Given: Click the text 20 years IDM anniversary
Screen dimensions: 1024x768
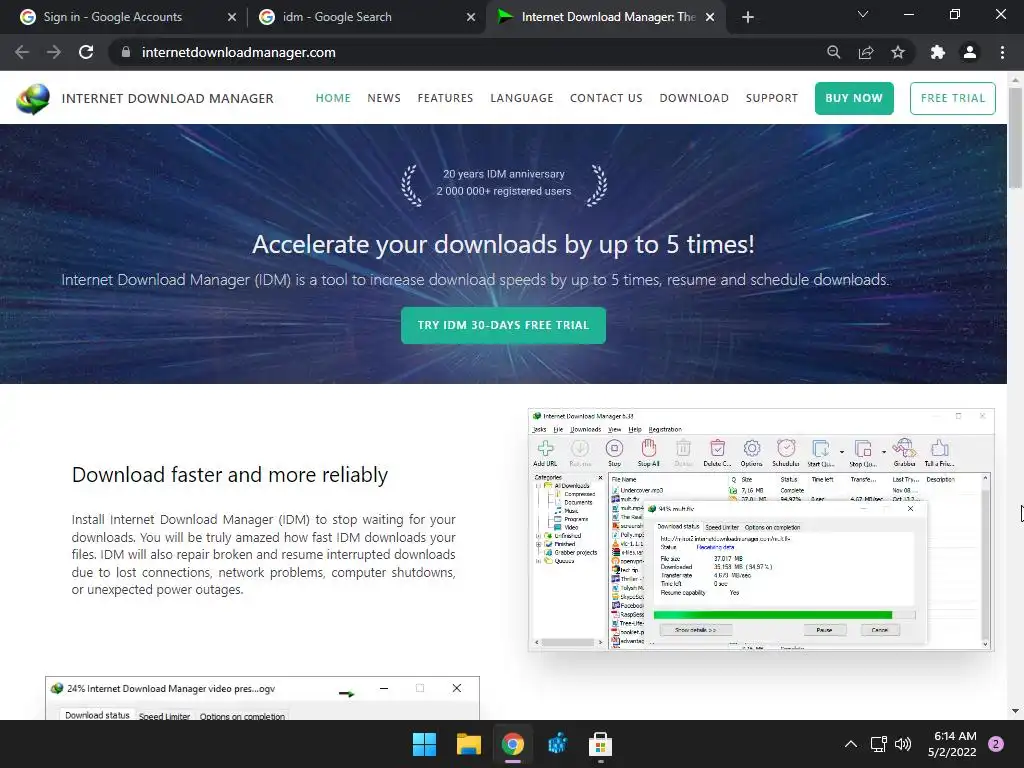Looking at the screenshot, I should [504, 174].
